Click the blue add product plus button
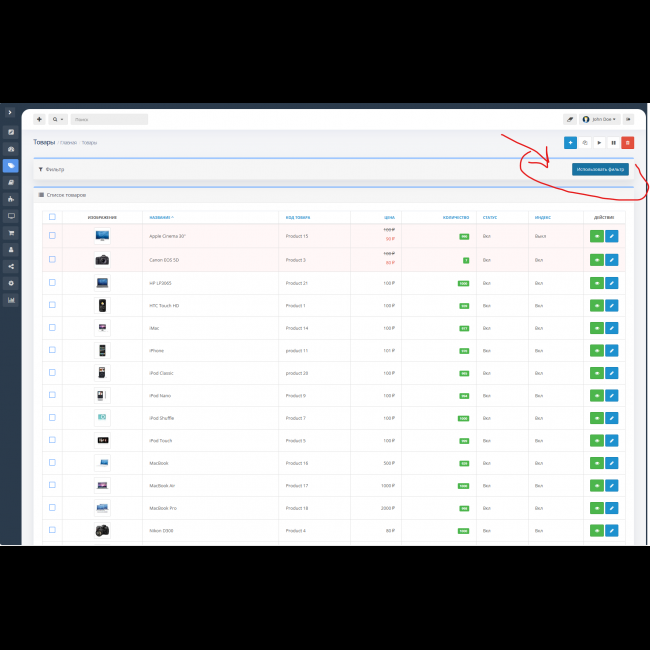This screenshot has height=650, width=650. (x=570, y=143)
